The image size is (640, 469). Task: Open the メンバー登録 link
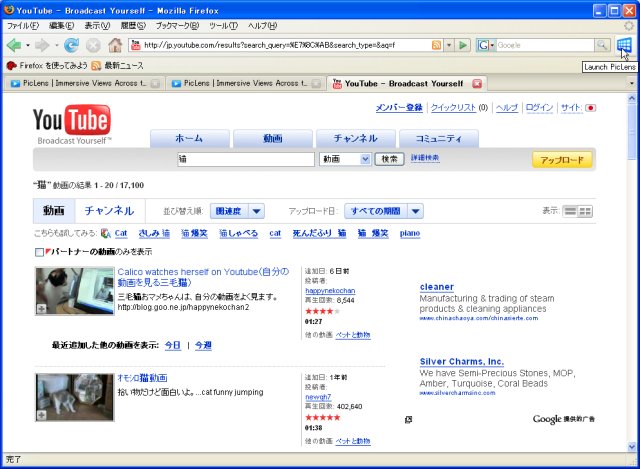399,108
